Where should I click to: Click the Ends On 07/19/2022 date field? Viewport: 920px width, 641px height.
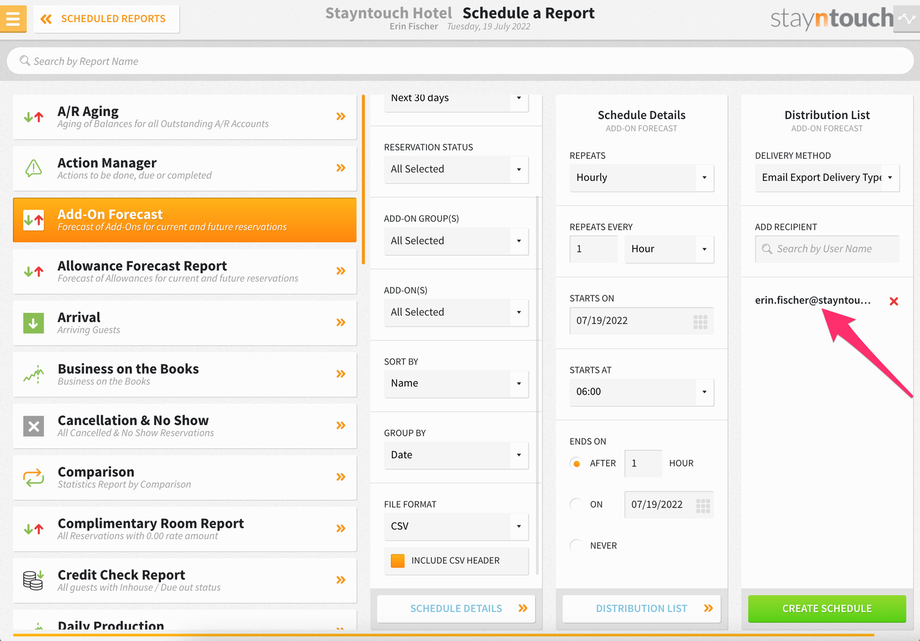point(669,505)
